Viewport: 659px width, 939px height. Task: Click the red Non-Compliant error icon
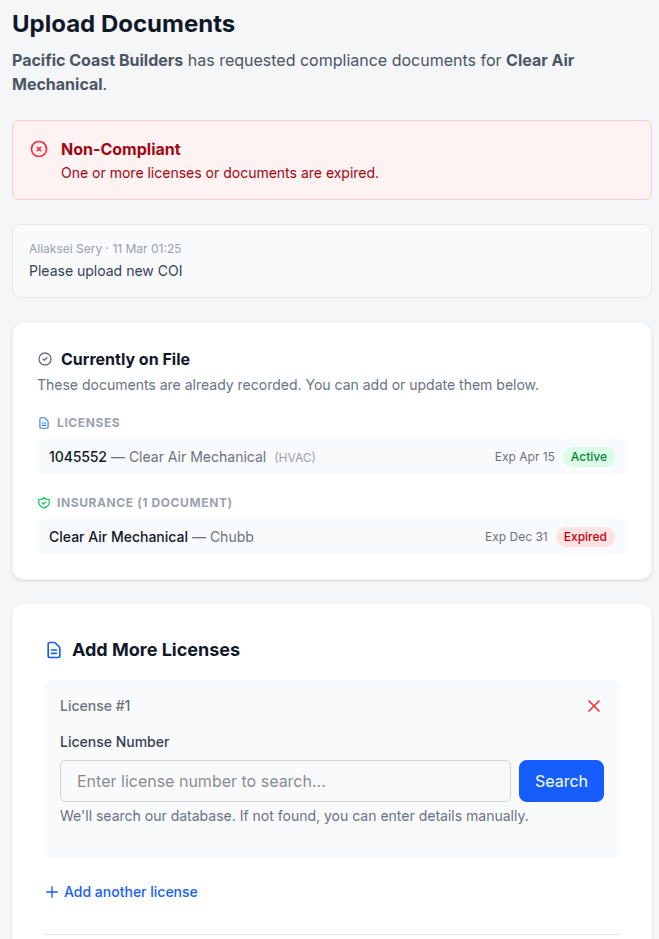coord(39,148)
